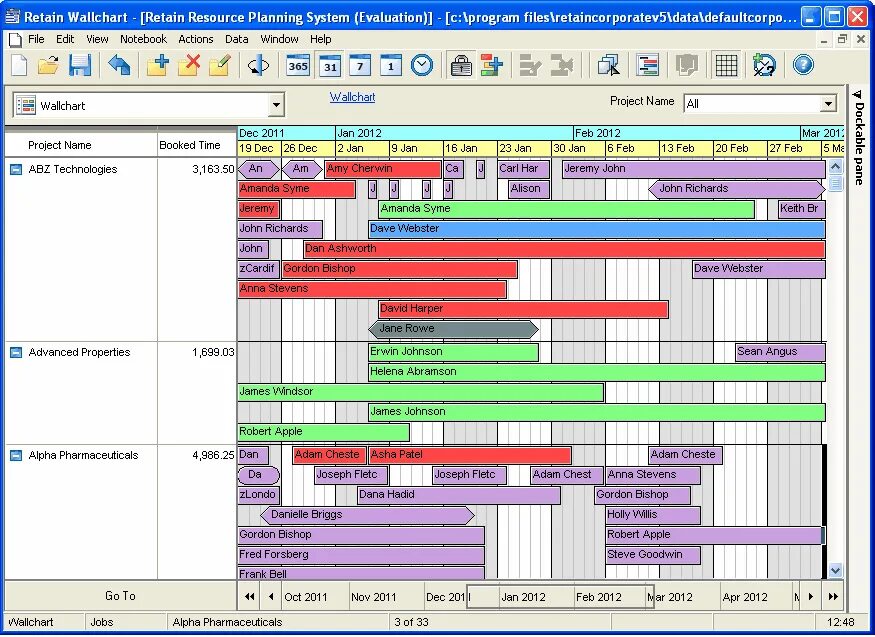Click the visible range slider box

pyautogui.click(x=560, y=597)
